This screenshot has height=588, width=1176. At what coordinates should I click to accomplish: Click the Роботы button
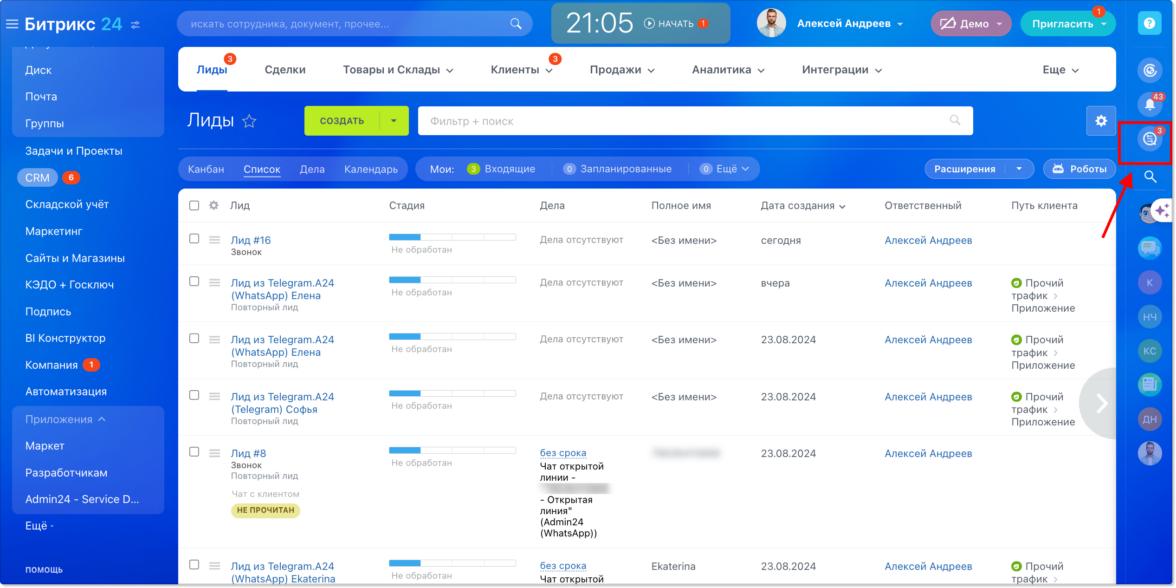tap(1079, 169)
